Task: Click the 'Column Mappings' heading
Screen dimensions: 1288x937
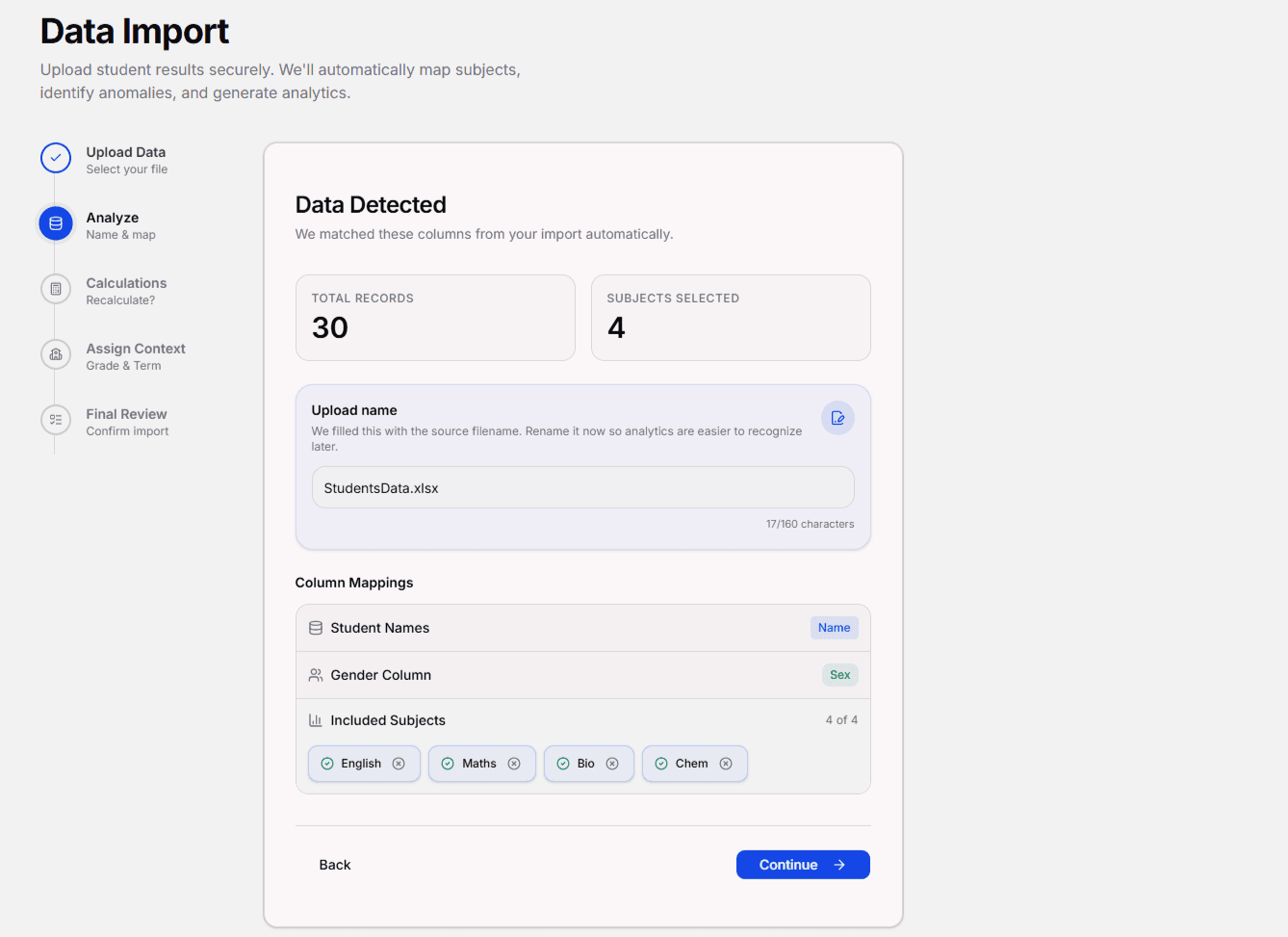Action: (354, 583)
